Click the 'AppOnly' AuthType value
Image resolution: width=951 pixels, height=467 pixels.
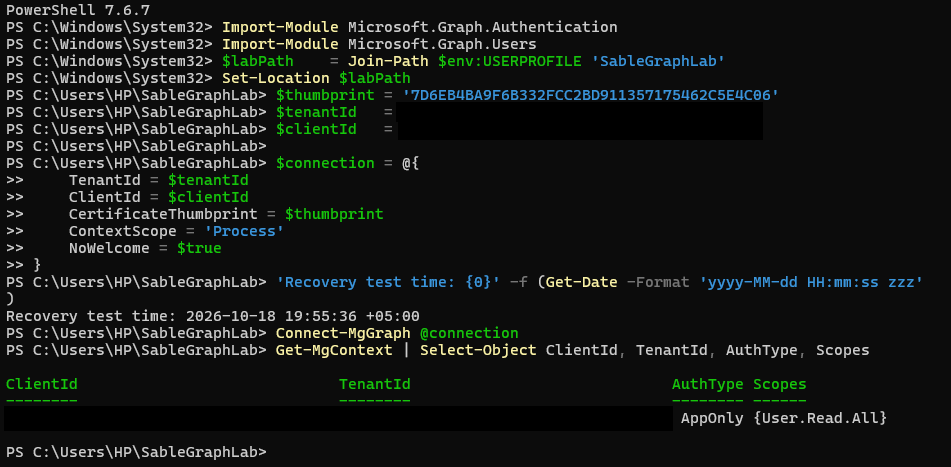point(712,418)
